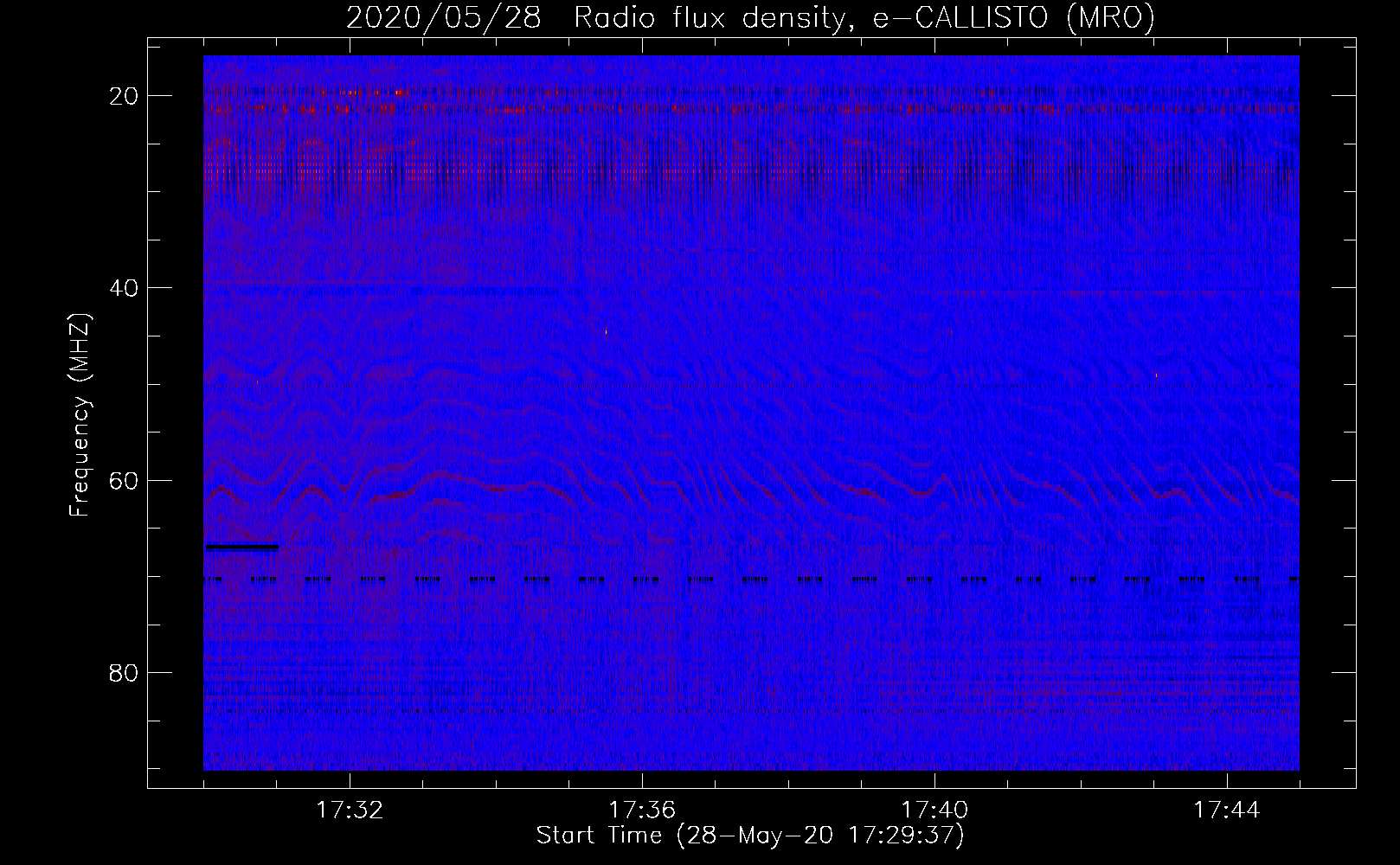The width and height of the screenshot is (1400, 865).
Task: Click the 17:36 time tick label
Action: pos(643,810)
